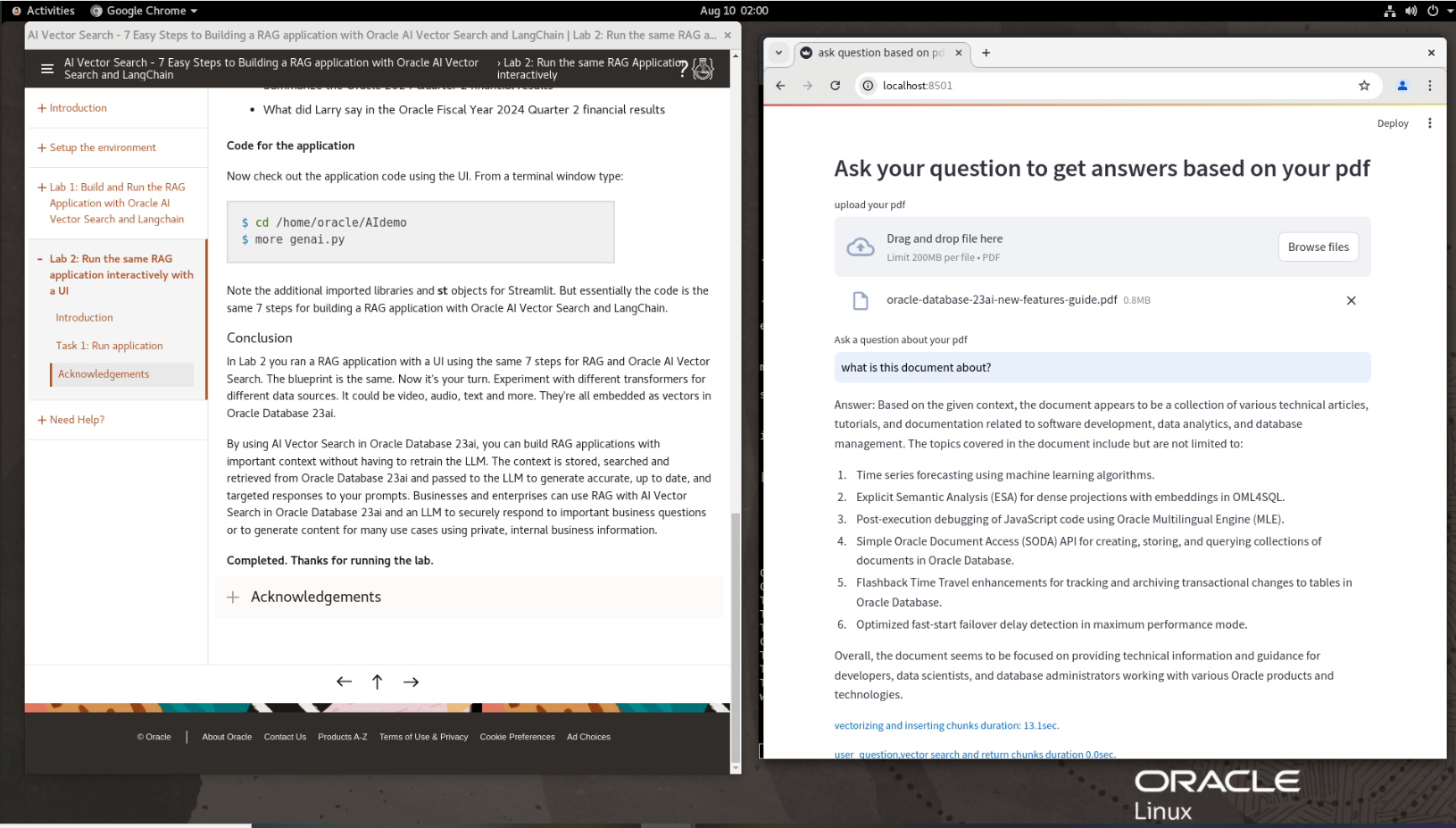Open the hamburger menu in lab page
1456x828 pixels.
[x=47, y=69]
